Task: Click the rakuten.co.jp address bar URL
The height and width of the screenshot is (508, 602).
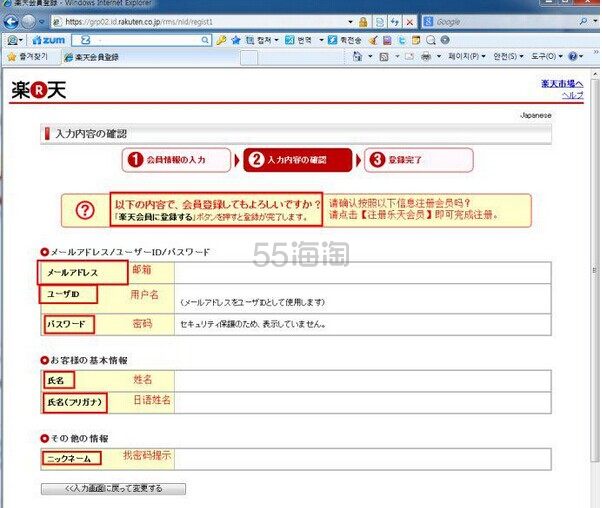Action: tap(139, 22)
